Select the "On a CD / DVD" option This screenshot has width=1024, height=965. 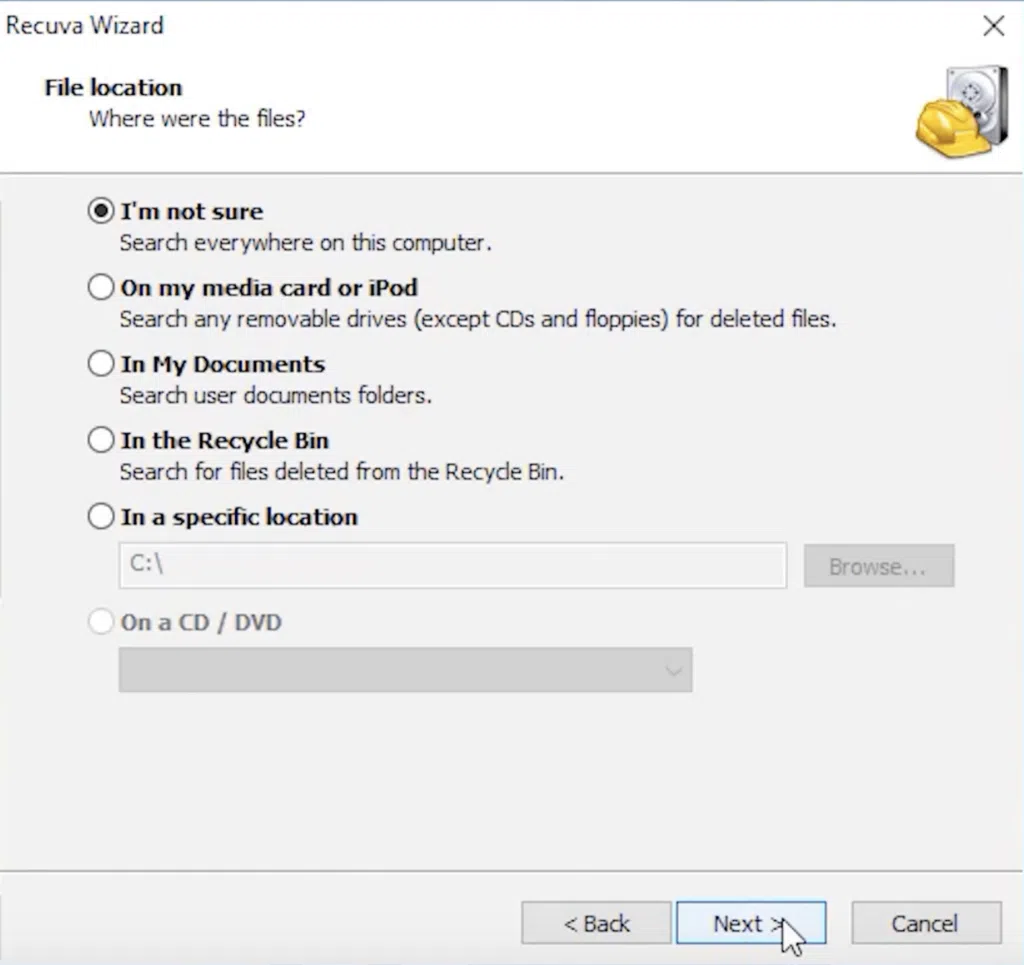[101, 622]
